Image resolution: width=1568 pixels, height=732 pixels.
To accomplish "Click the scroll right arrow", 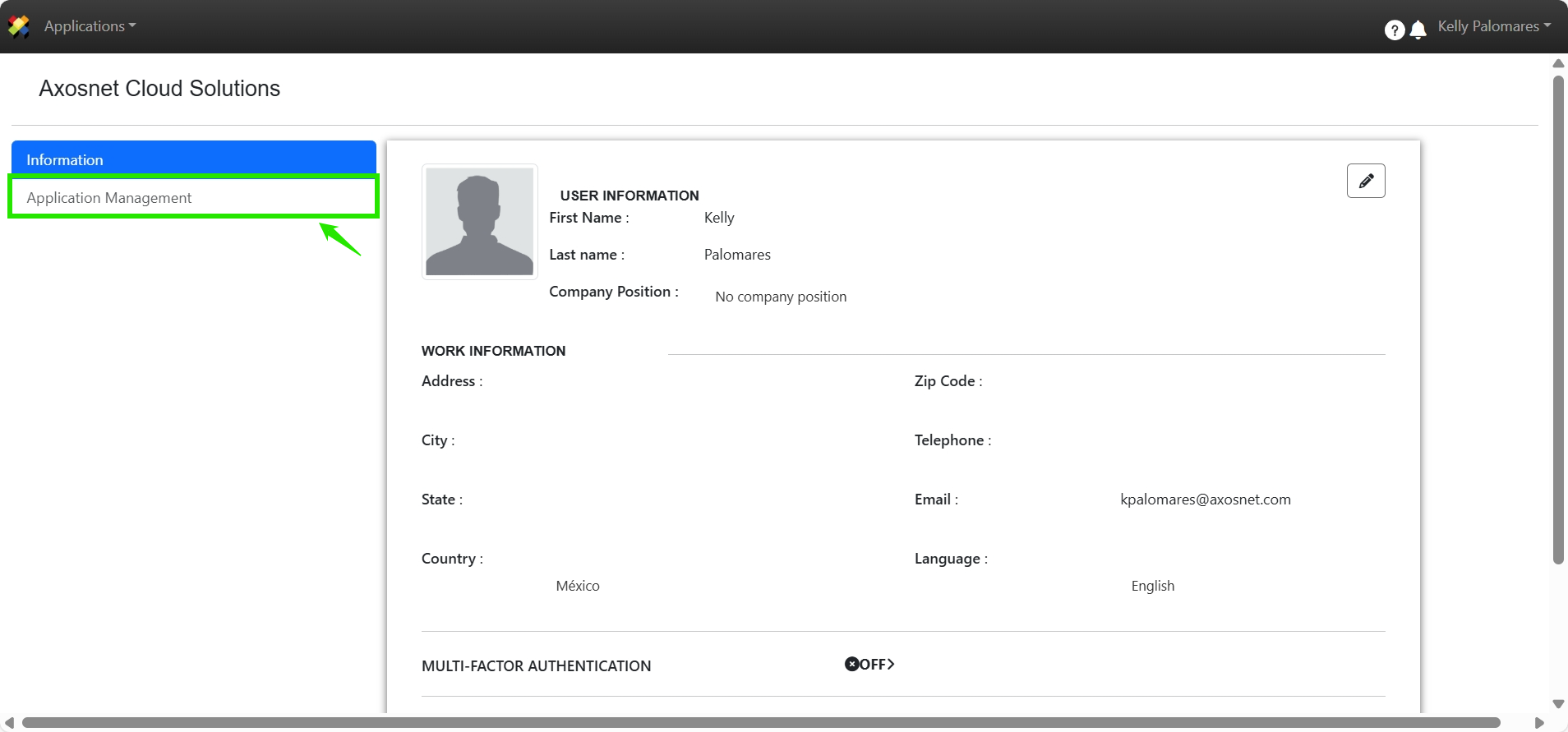I will tap(1539, 723).
